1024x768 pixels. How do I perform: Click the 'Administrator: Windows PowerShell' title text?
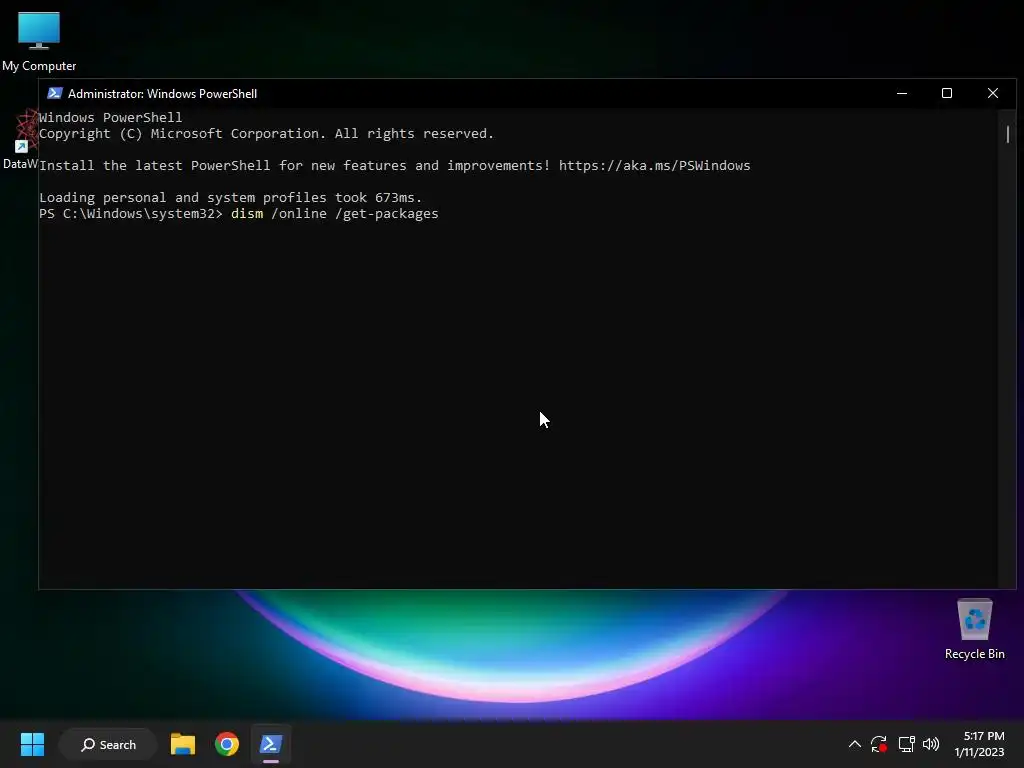pos(163,93)
